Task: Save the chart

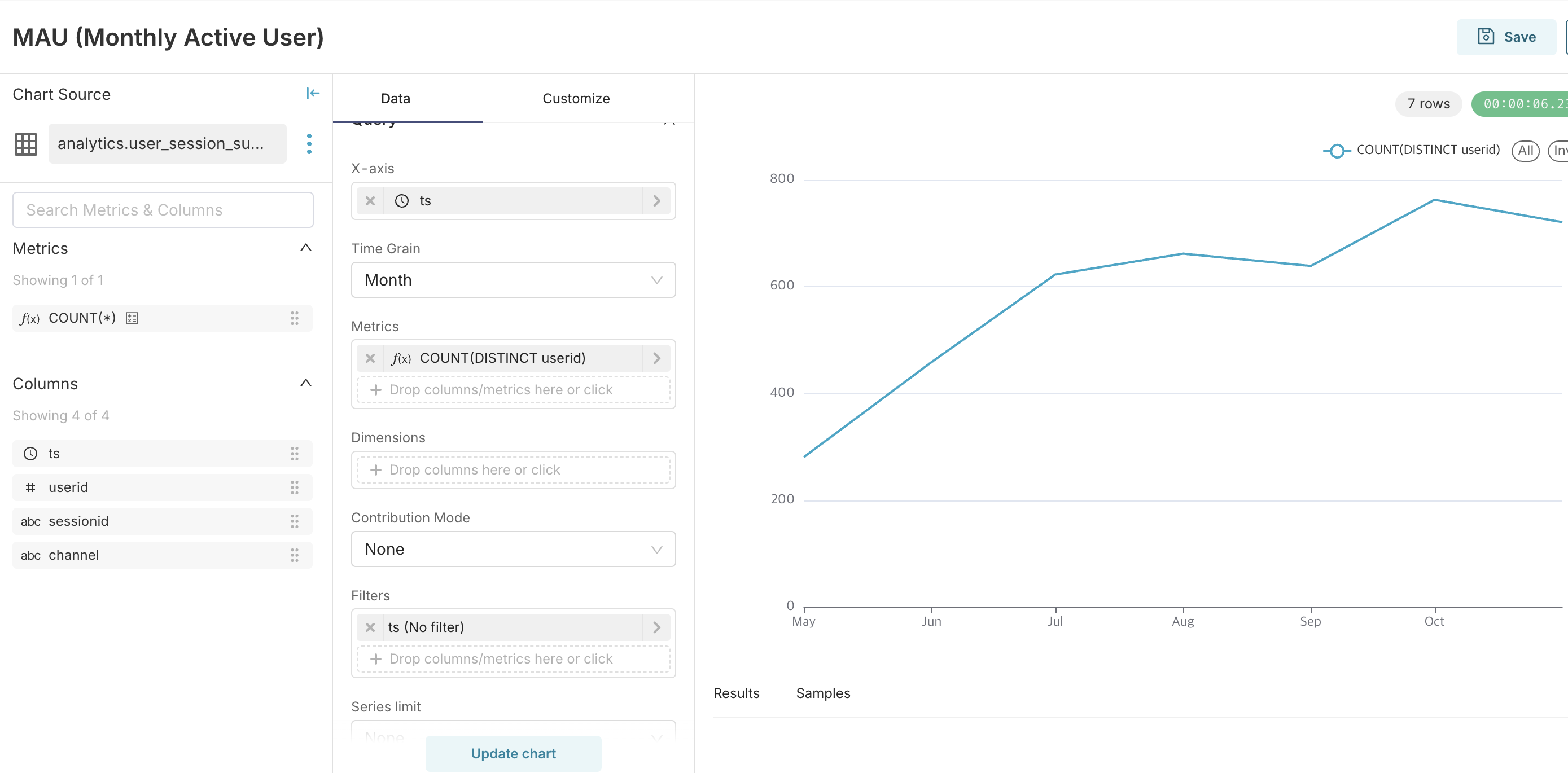Action: point(1506,37)
